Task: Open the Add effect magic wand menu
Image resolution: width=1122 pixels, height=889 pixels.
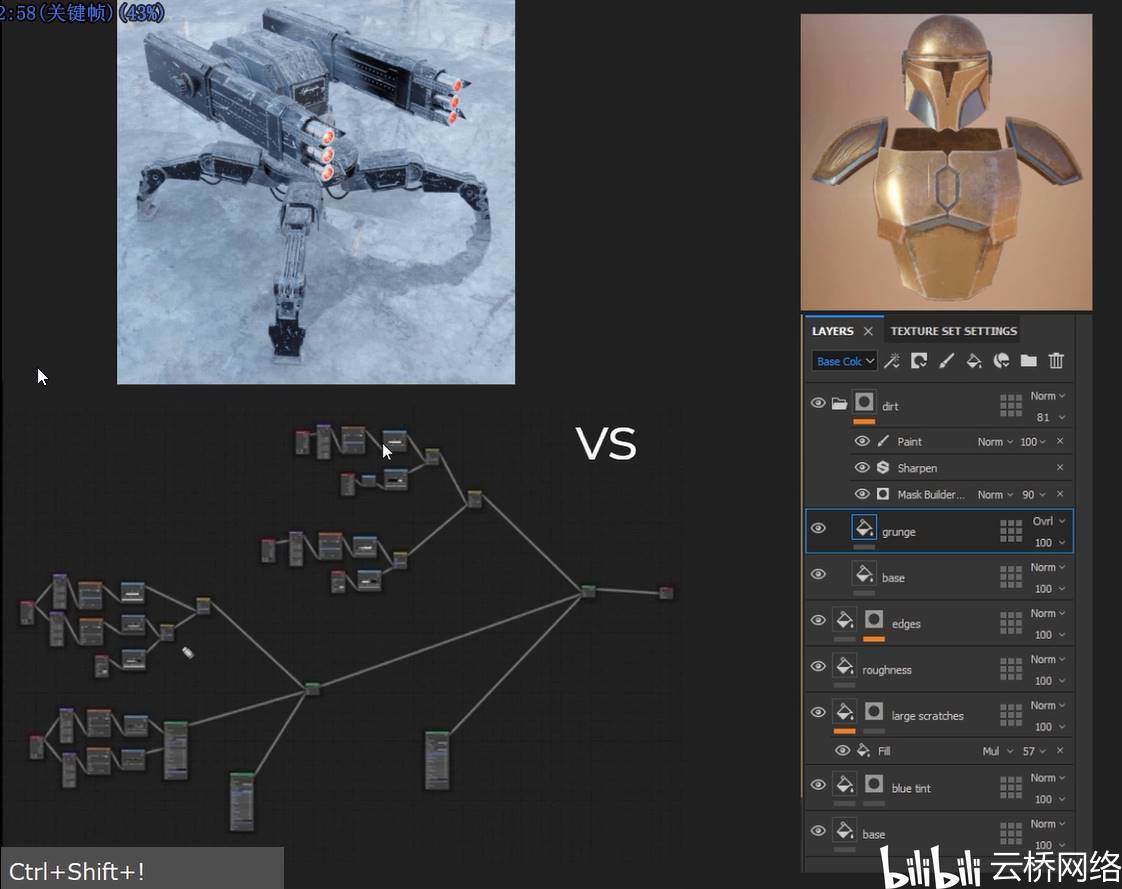Action: click(x=892, y=361)
